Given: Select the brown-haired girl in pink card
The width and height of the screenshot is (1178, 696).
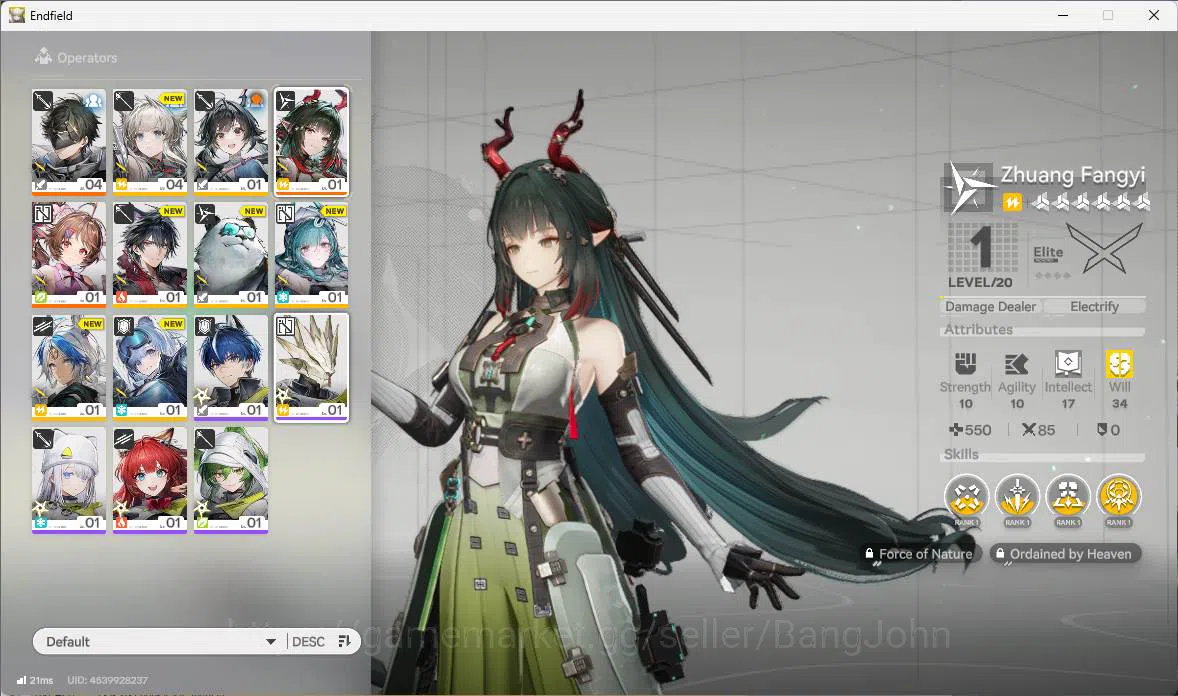Looking at the screenshot, I should pos(69,254).
